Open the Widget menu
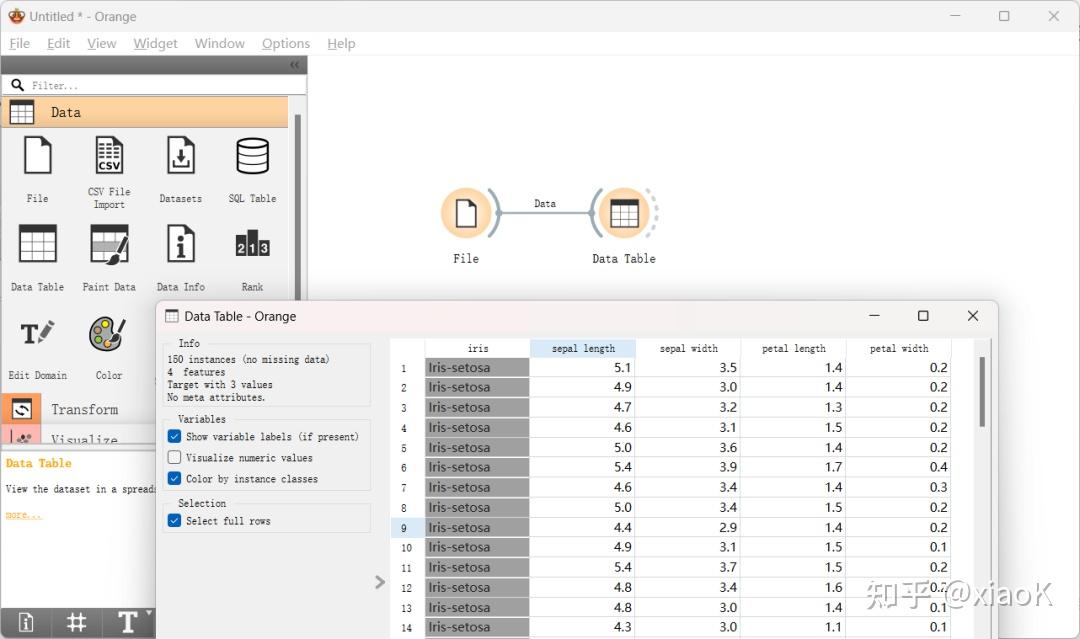The height and width of the screenshot is (639, 1080). tap(156, 43)
